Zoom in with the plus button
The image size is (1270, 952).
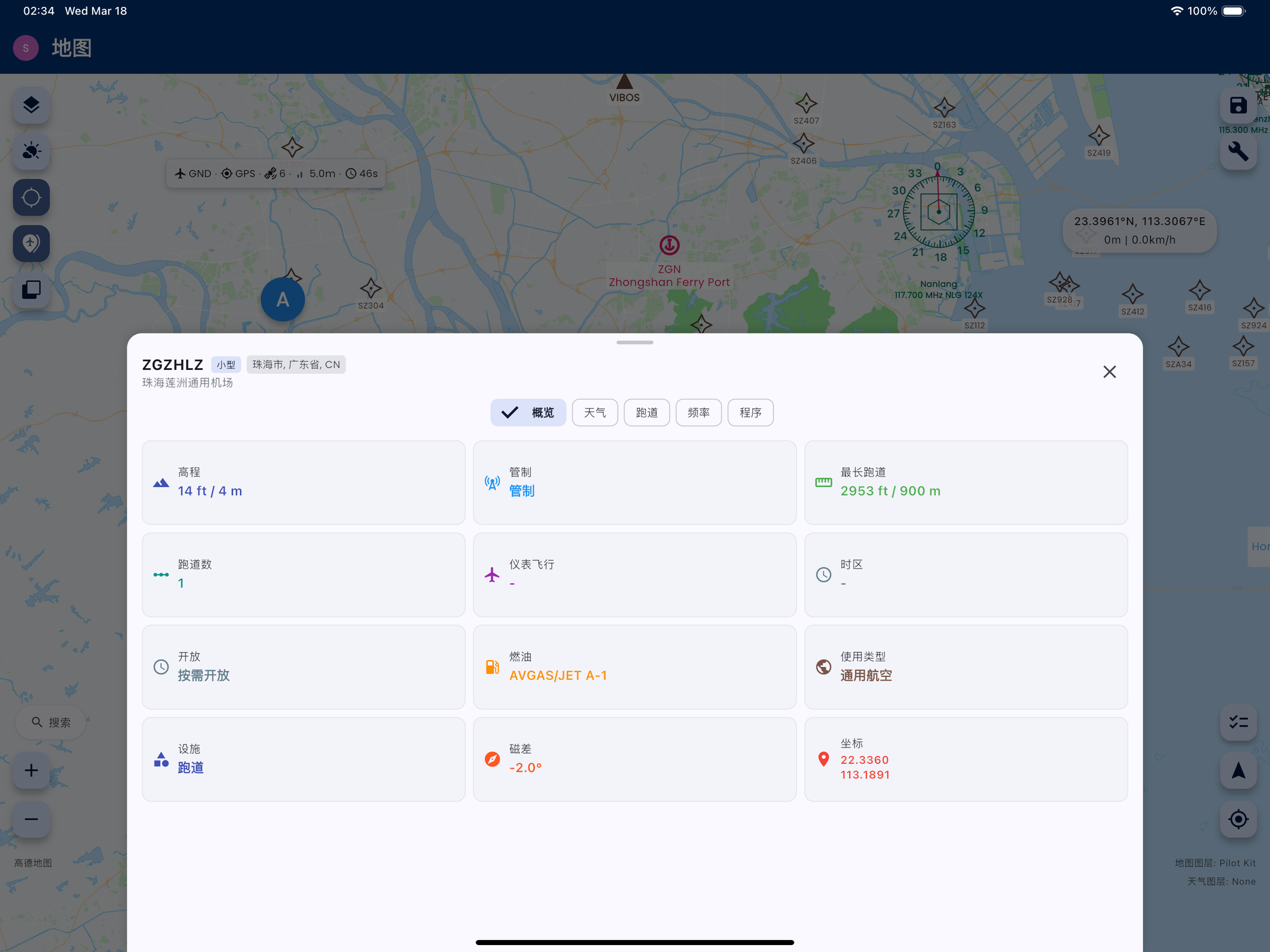(x=31, y=770)
